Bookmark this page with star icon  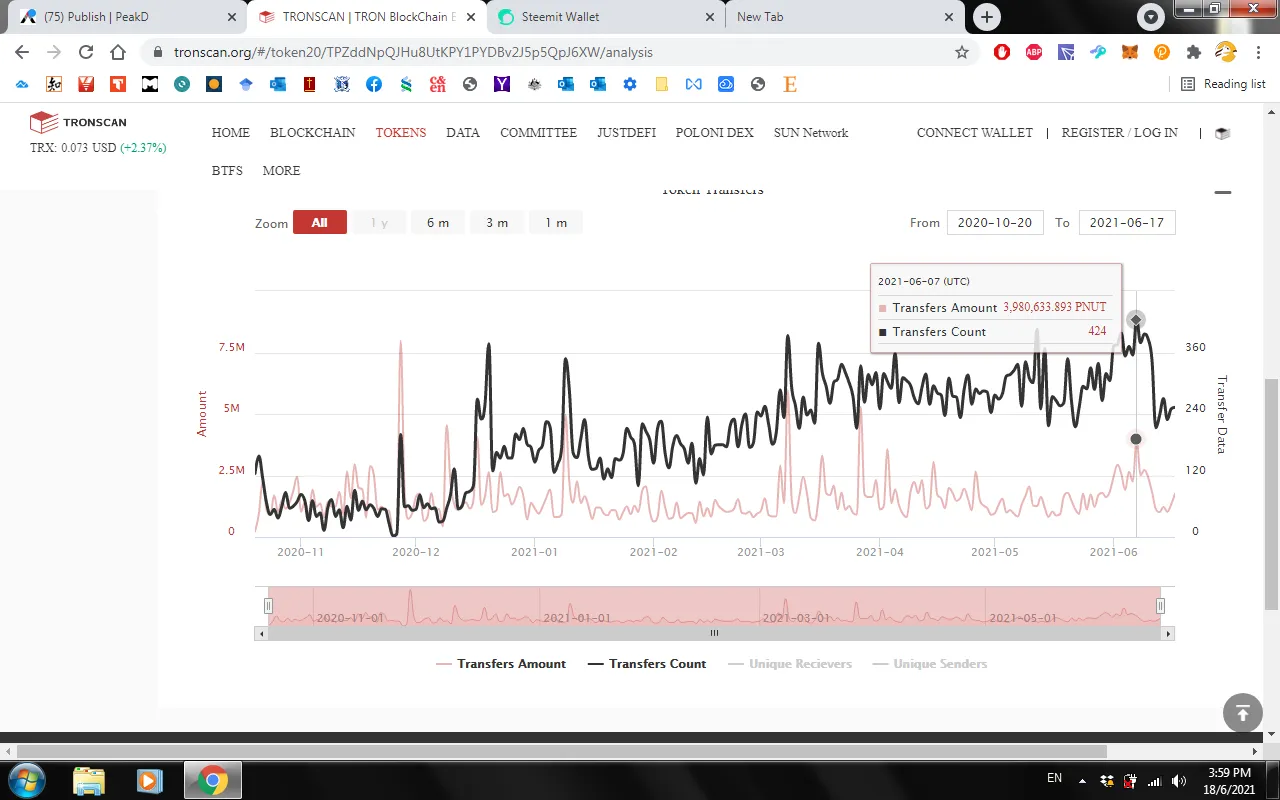pyautogui.click(x=962, y=52)
